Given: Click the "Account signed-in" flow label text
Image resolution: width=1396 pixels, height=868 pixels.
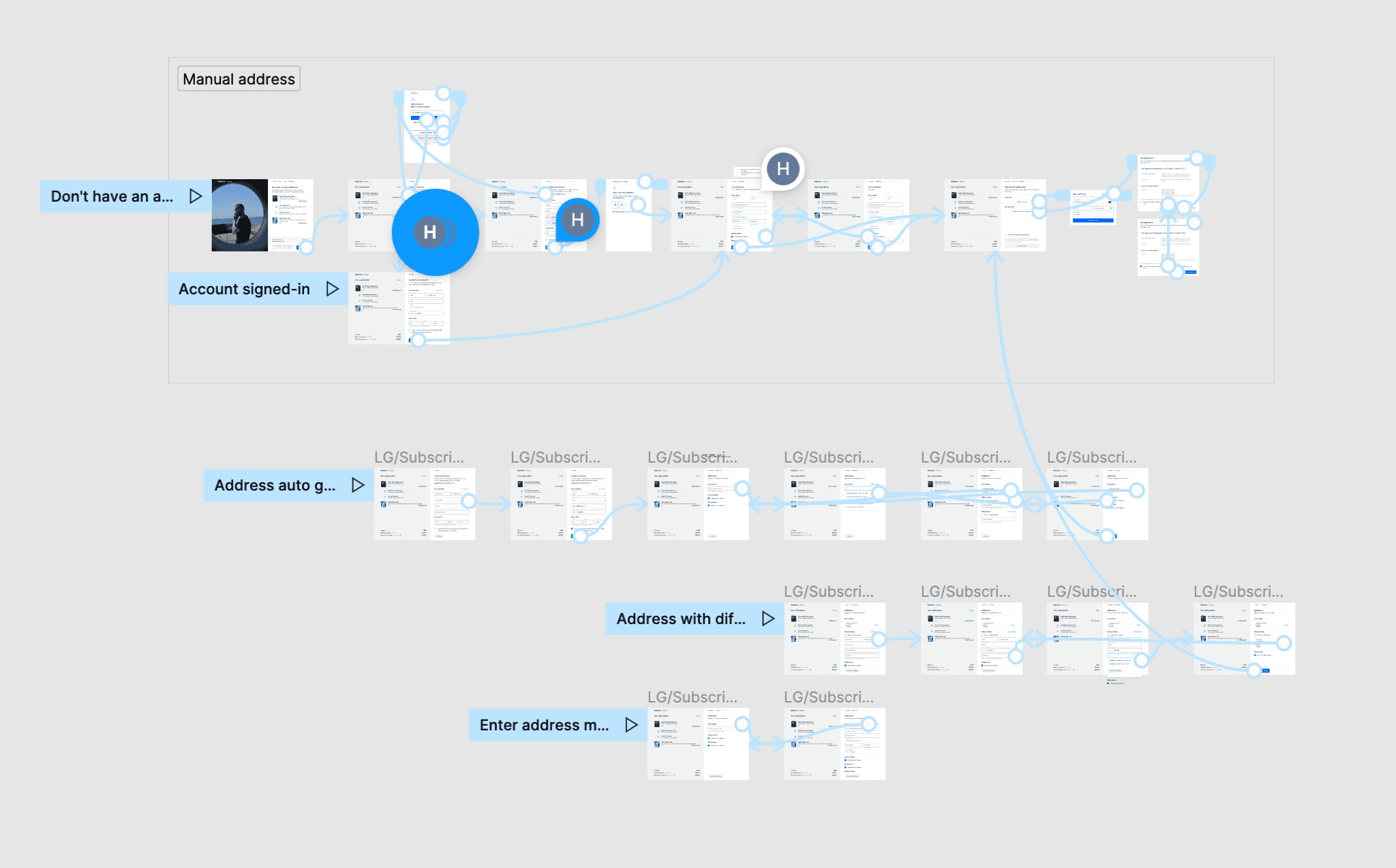Looking at the screenshot, I should [244, 289].
